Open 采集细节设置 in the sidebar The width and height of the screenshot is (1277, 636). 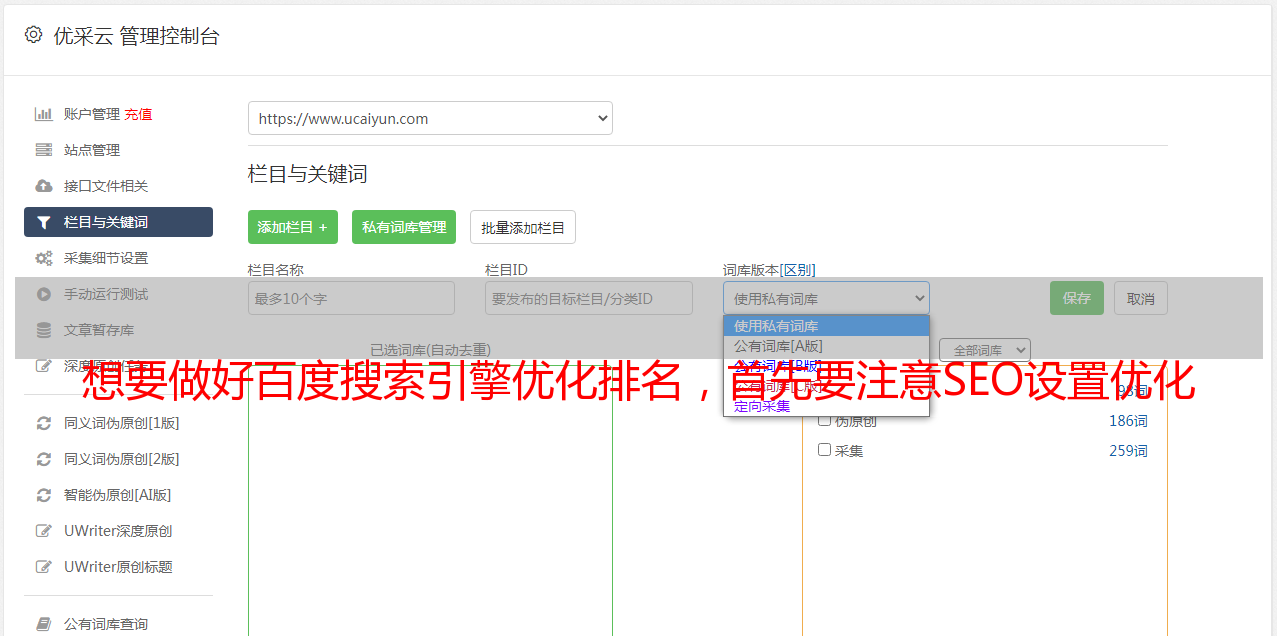(106, 258)
